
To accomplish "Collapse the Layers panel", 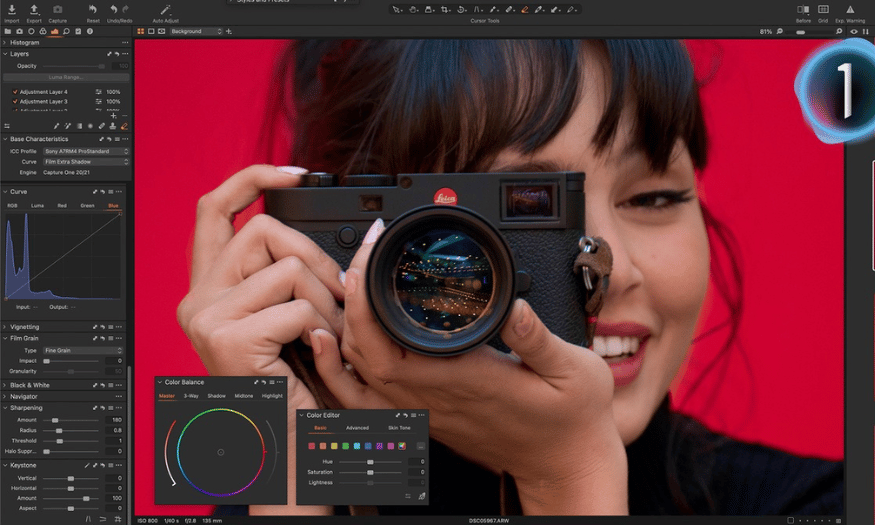I will tap(5, 54).
